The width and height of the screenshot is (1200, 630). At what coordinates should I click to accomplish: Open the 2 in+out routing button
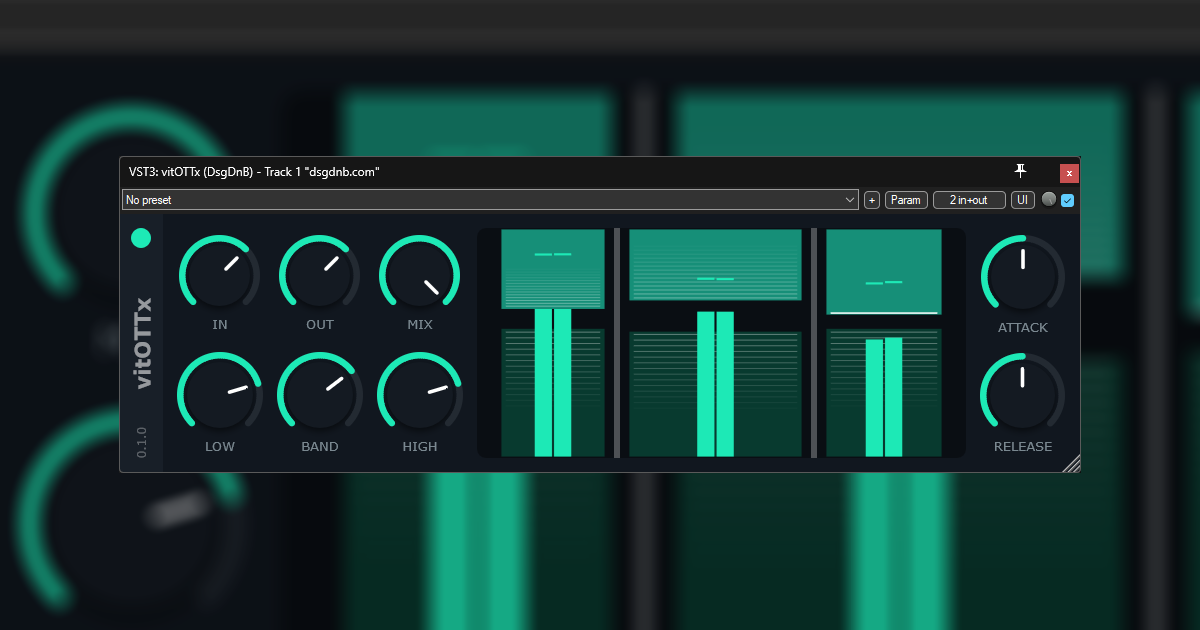pos(969,200)
